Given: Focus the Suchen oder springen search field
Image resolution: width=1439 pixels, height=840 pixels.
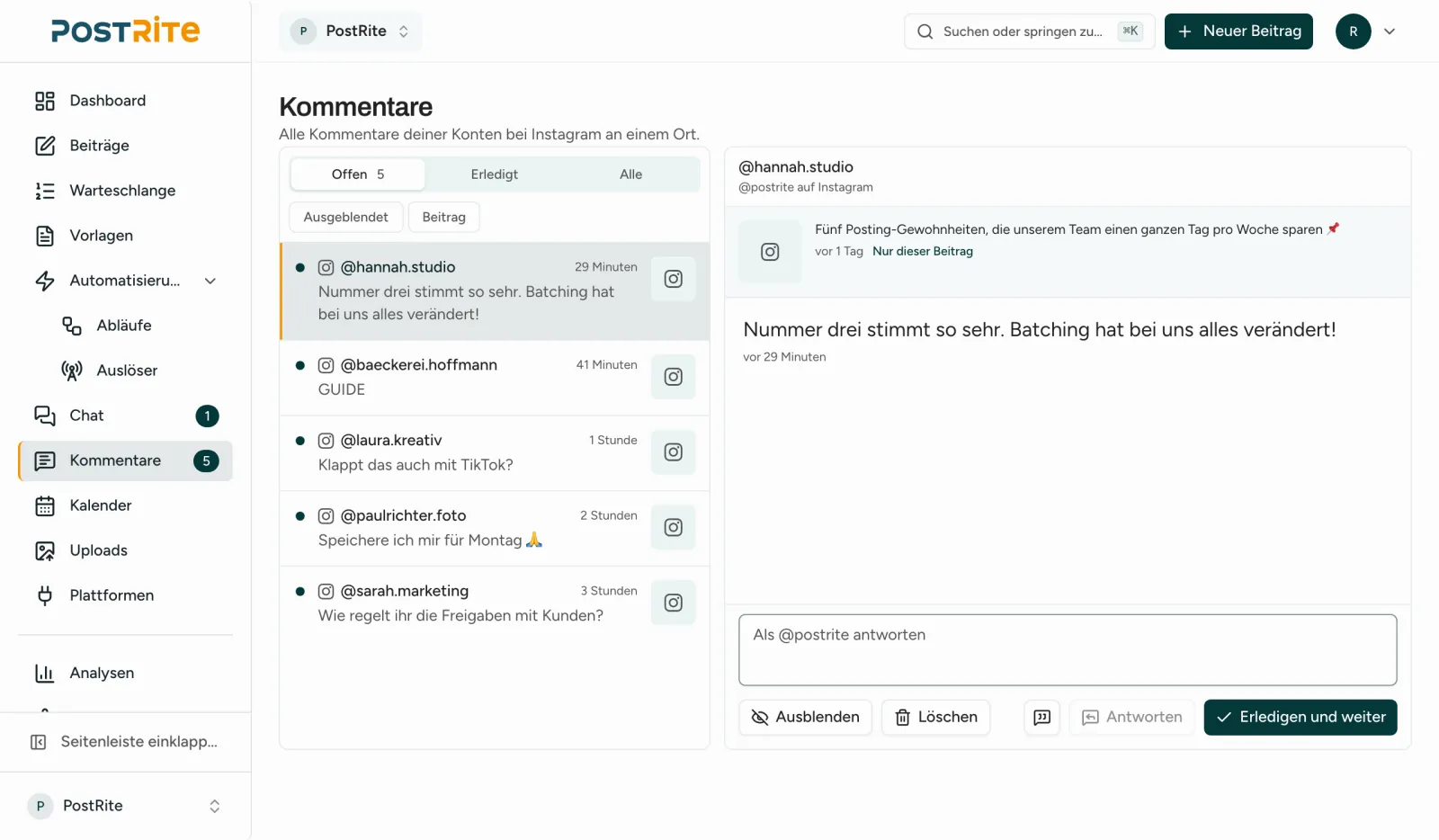Looking at the screenshot, I should pyautogui.click(x=1030, y=31).
